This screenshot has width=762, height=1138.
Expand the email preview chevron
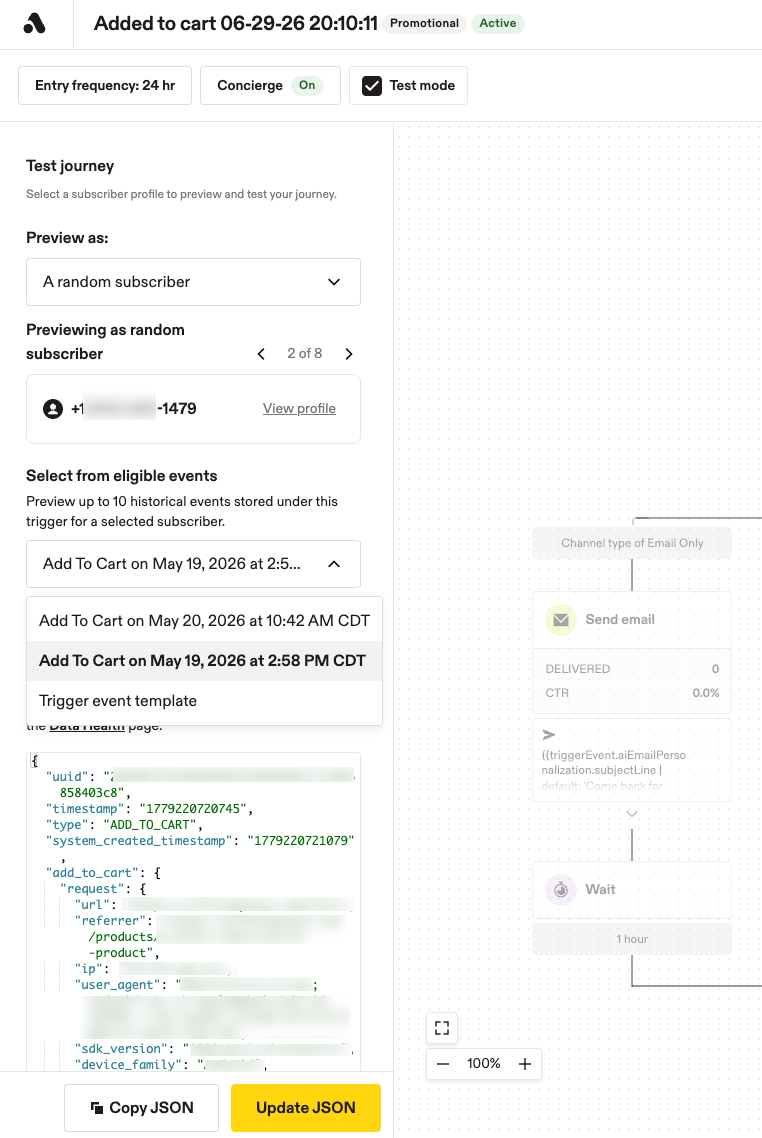point(632,814)
